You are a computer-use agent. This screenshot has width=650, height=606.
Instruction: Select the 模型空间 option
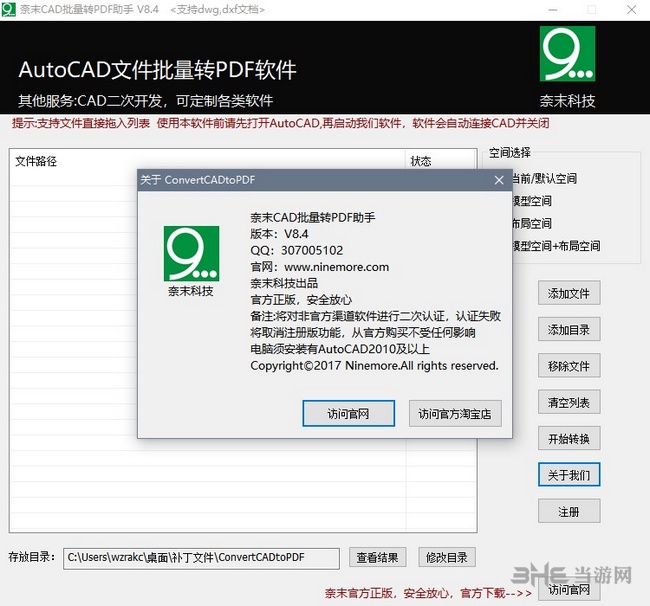click(532, 201)
